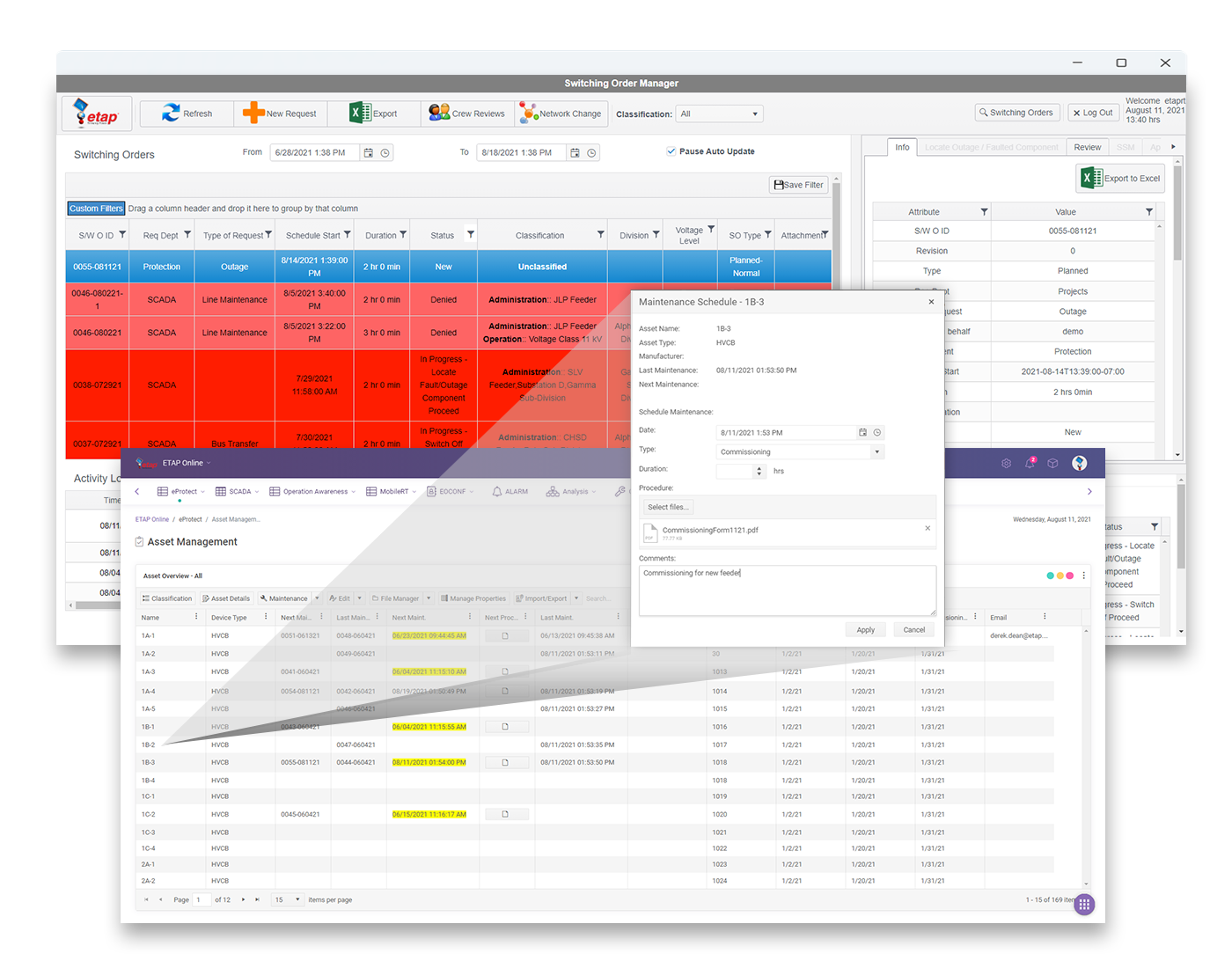The height and width of the screenshot is (968, 1232).
Task: Click the Comments text box
Action: [787, 590]
